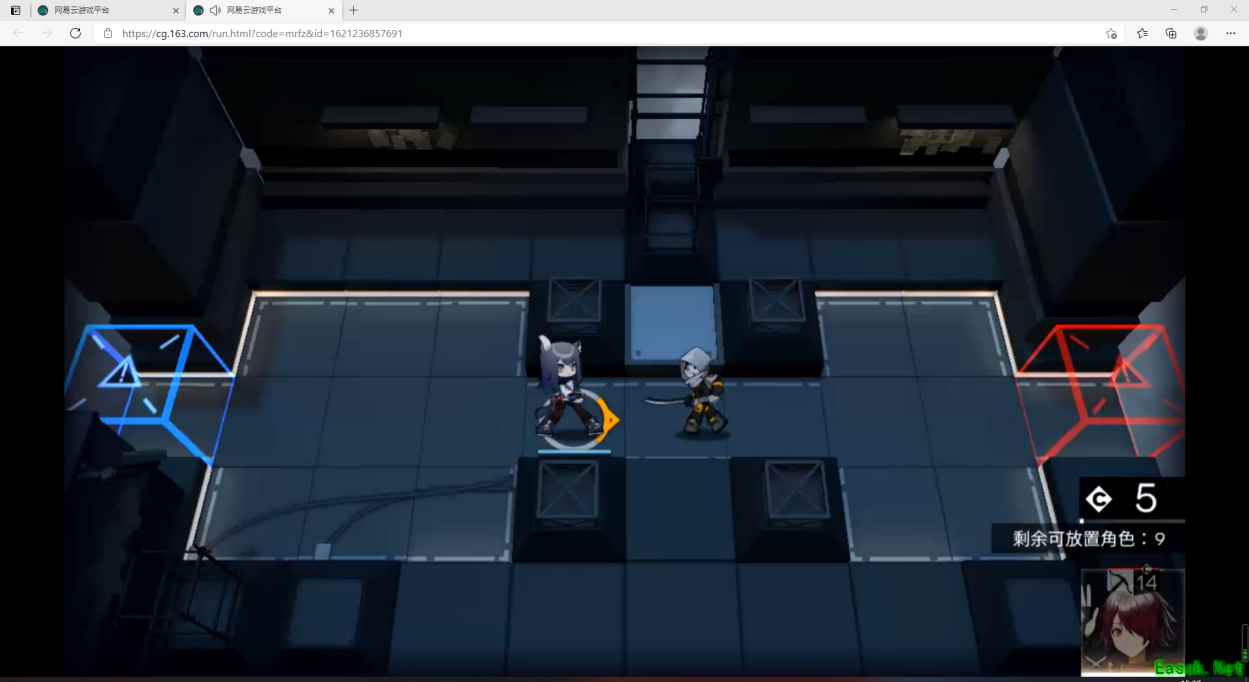1249x682 pixels.
Task: Go forward to the next page
Action: 46,33
